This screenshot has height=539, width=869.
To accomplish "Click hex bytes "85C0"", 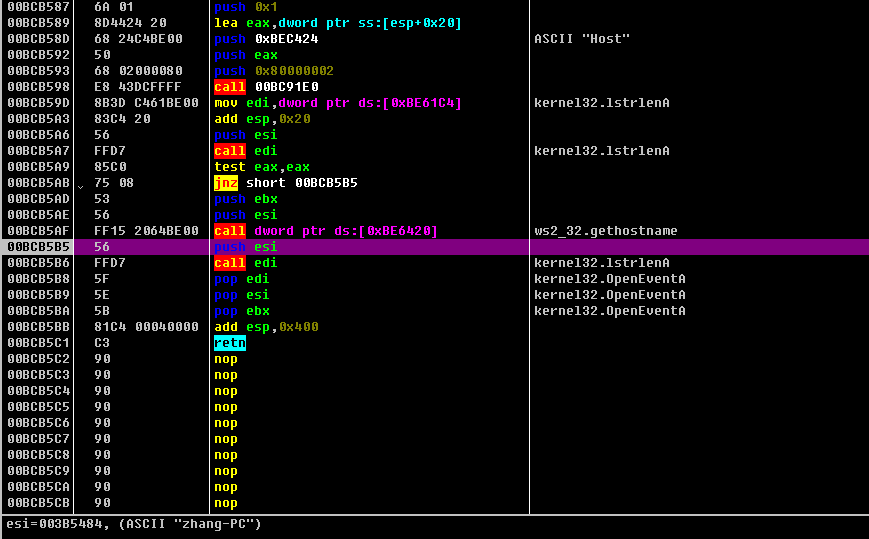I will pos(110,167).
